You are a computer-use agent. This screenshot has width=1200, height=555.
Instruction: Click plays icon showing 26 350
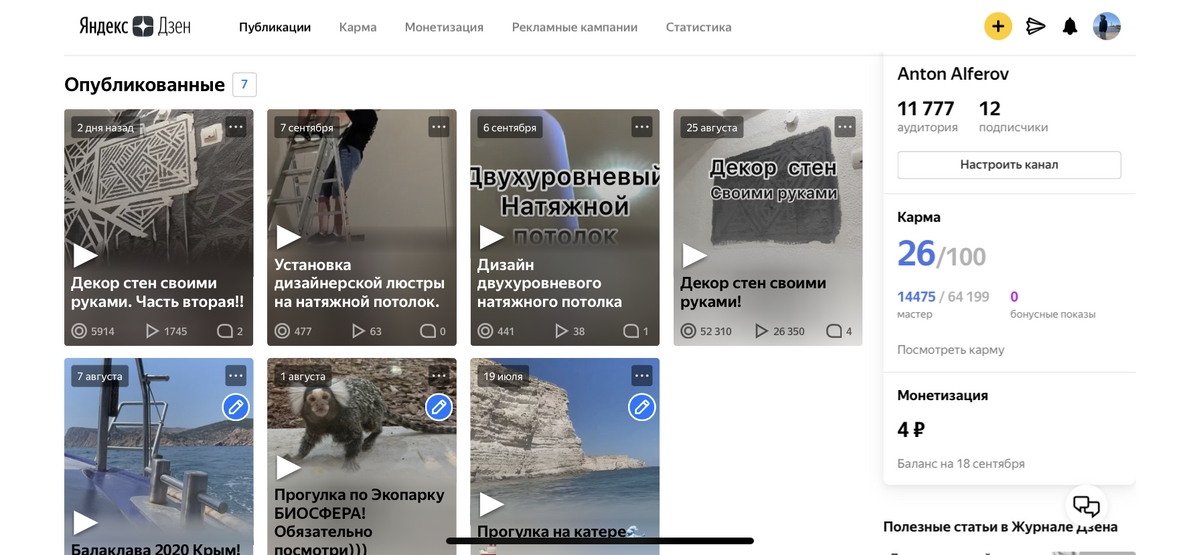pos(761,331)
